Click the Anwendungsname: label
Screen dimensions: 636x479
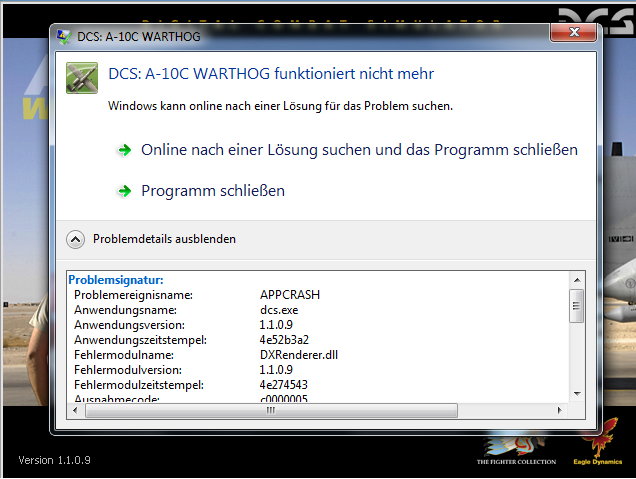tap(125, 310)
